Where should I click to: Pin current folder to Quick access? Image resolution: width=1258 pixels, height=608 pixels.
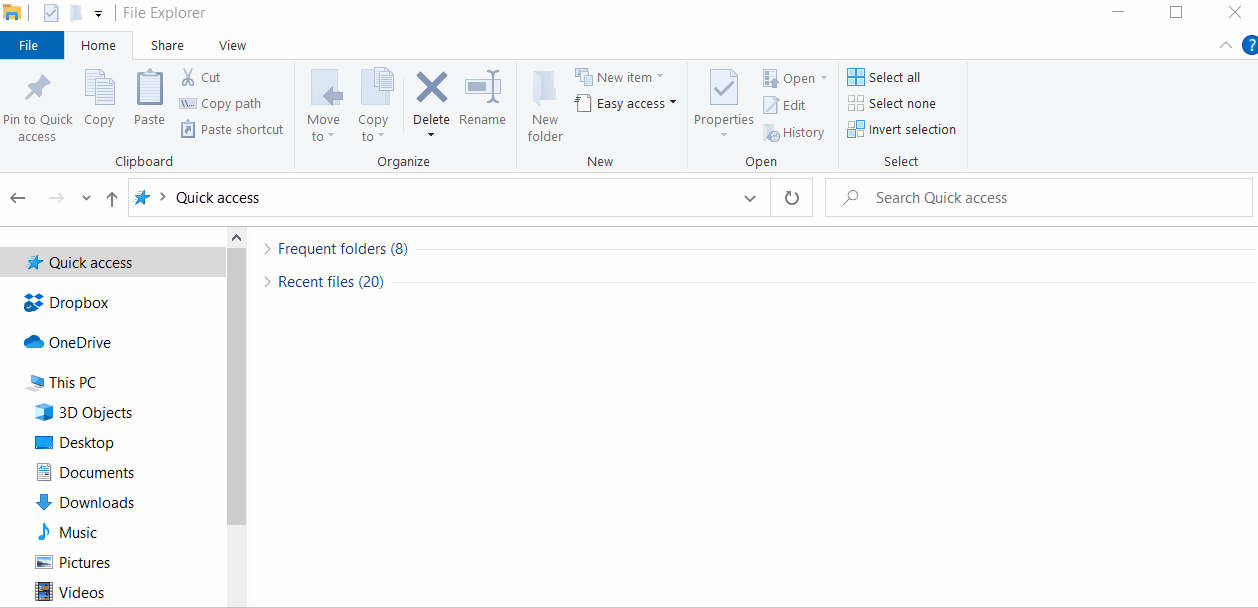(37, 103)
